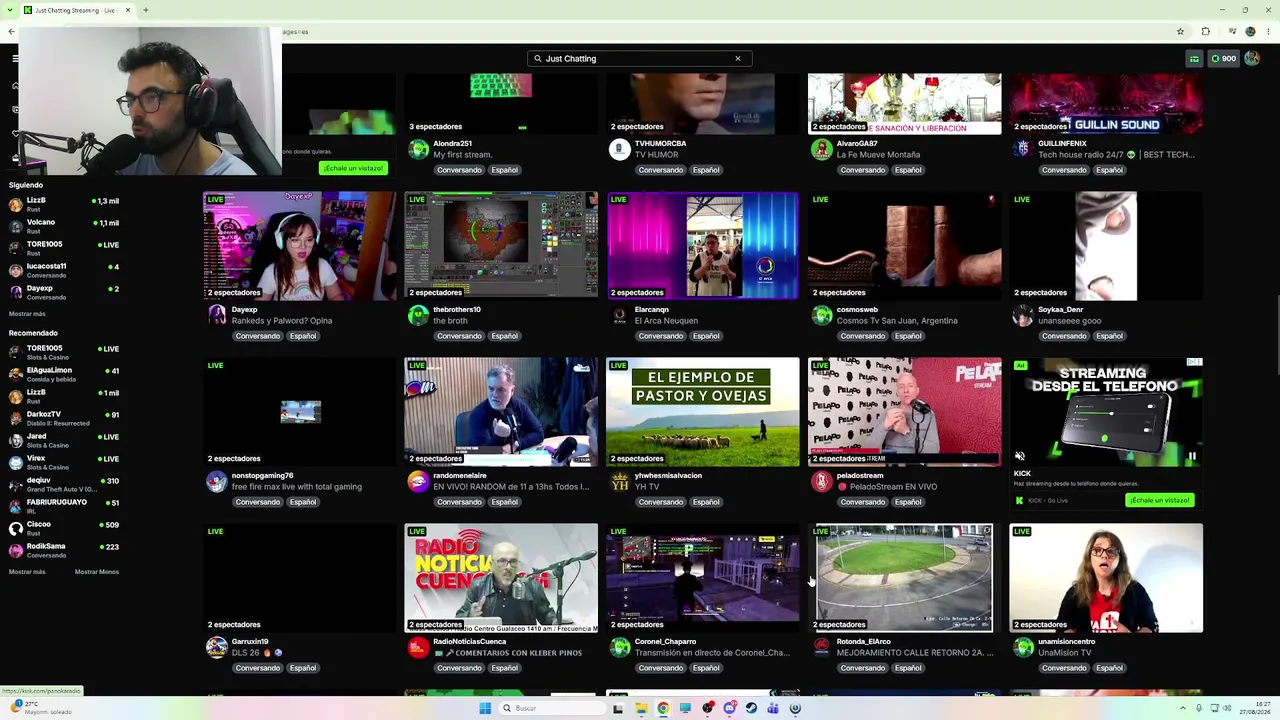Image resolution: width=1280 pixels, height=720 pixels.
Task: Open DarkozTV recommended channel
Action: [64, 418]
